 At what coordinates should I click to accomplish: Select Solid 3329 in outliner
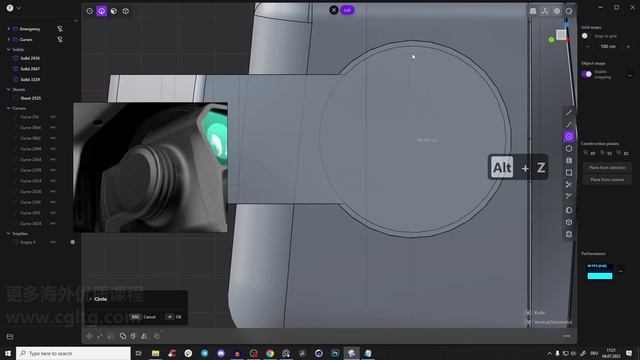click(x=30, y=79)
